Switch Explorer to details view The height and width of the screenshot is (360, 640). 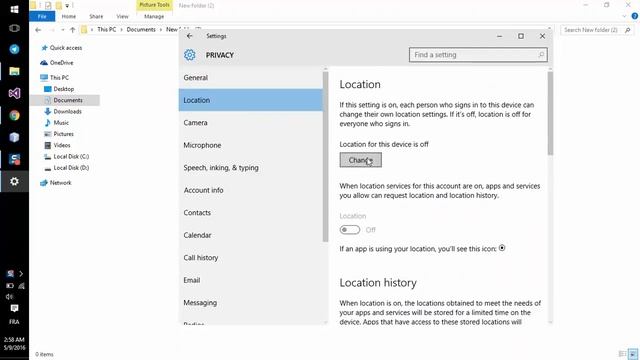pos(622,354)
